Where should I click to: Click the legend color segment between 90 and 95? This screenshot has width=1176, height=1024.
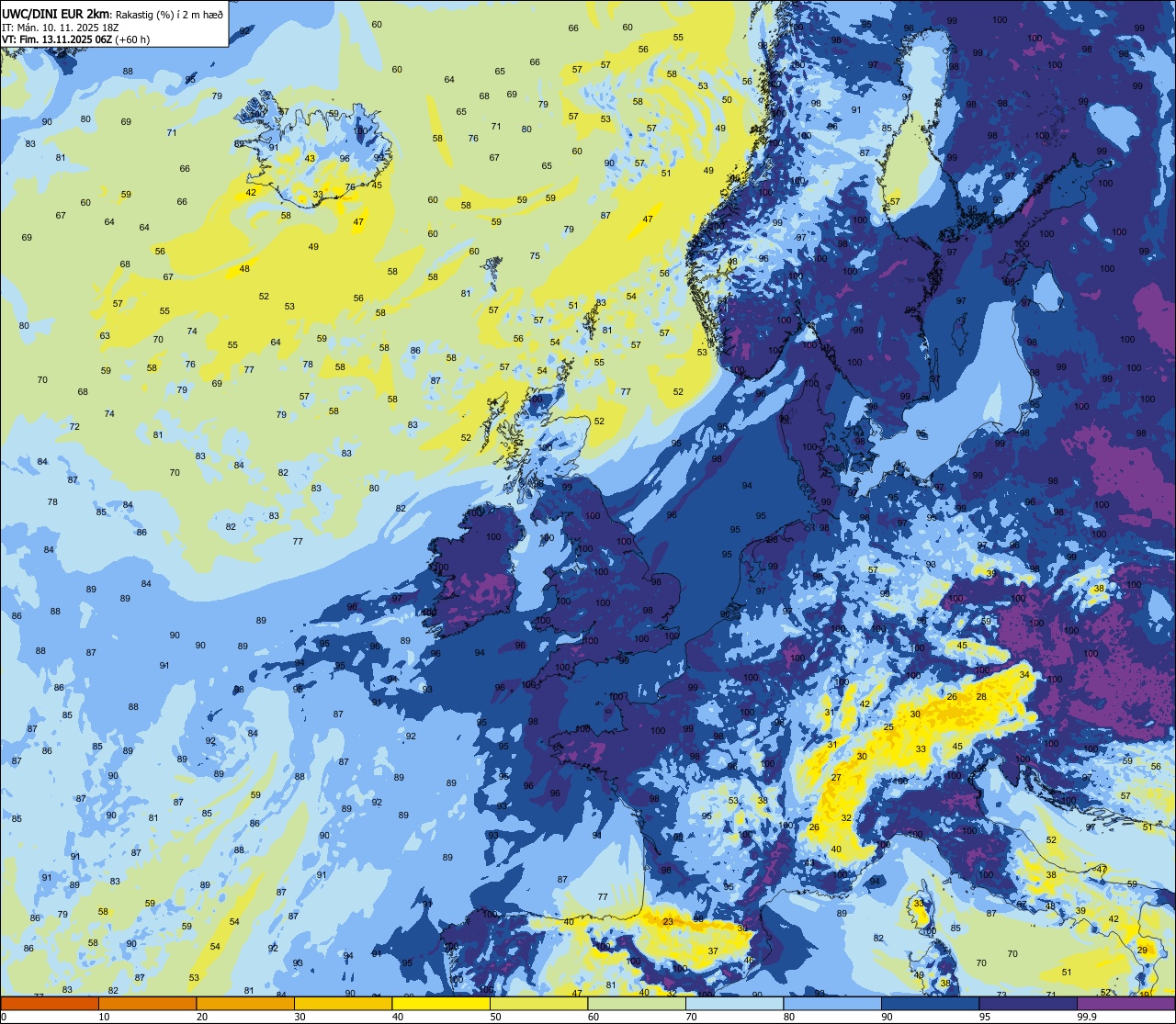pos(930,1003)
